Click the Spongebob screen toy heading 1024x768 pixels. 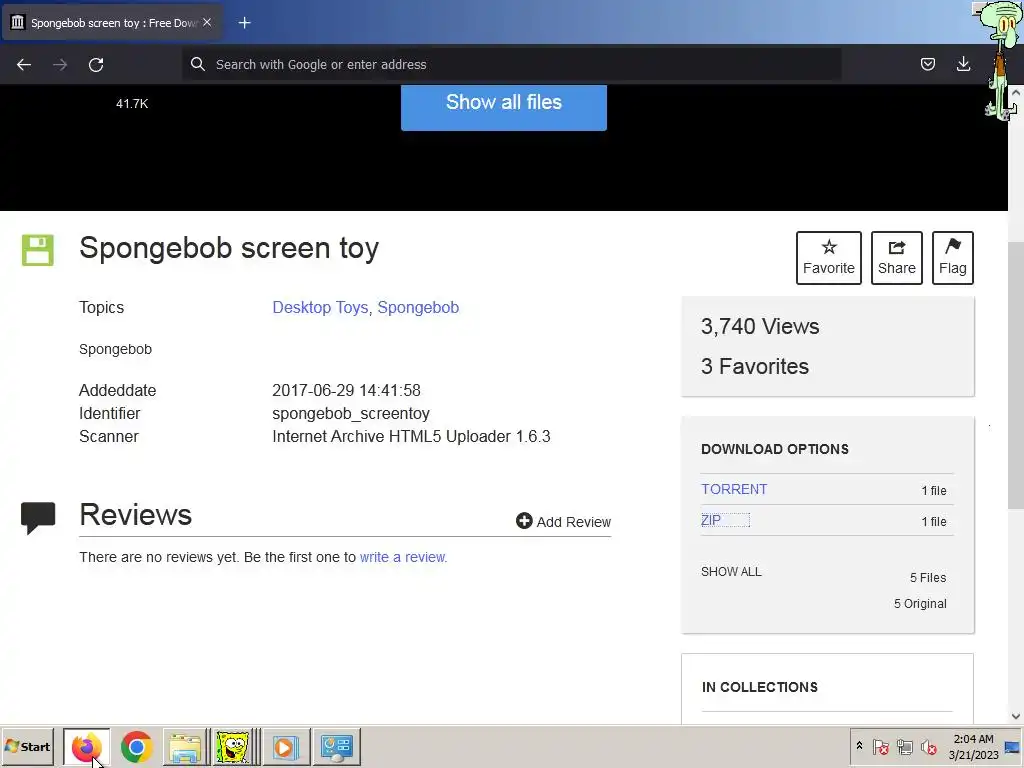point(229,249)
